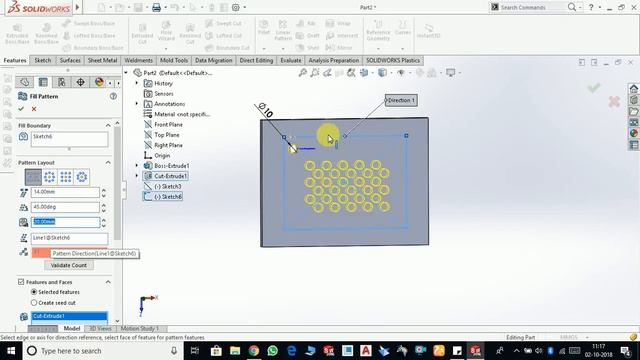Open the SOLIDWORKS Plastics tab
640x360 pixels.
393,60
